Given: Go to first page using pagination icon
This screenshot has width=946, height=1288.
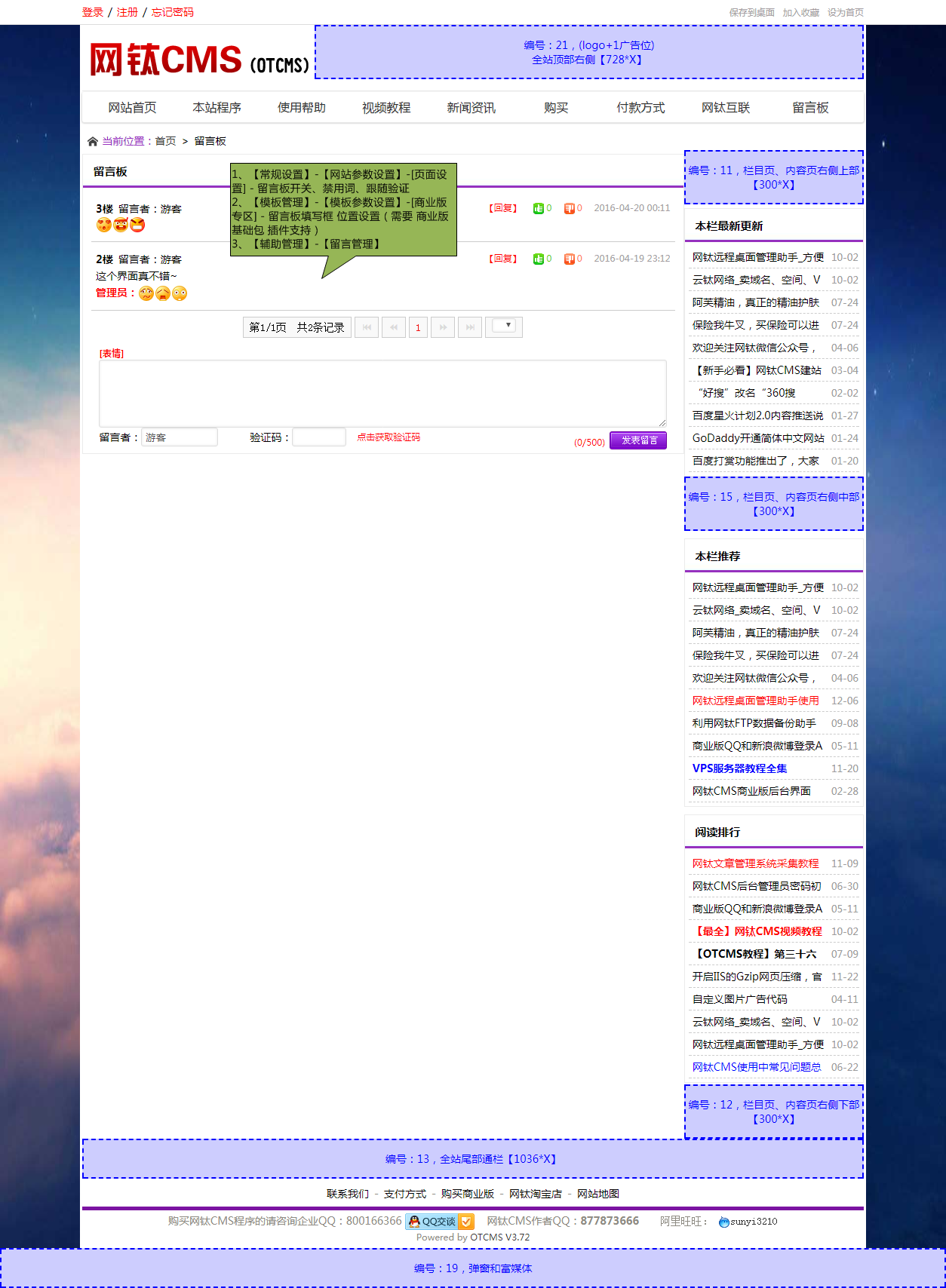Looking at the screenshot, I should pyautogui.click(x=367, y=327).
